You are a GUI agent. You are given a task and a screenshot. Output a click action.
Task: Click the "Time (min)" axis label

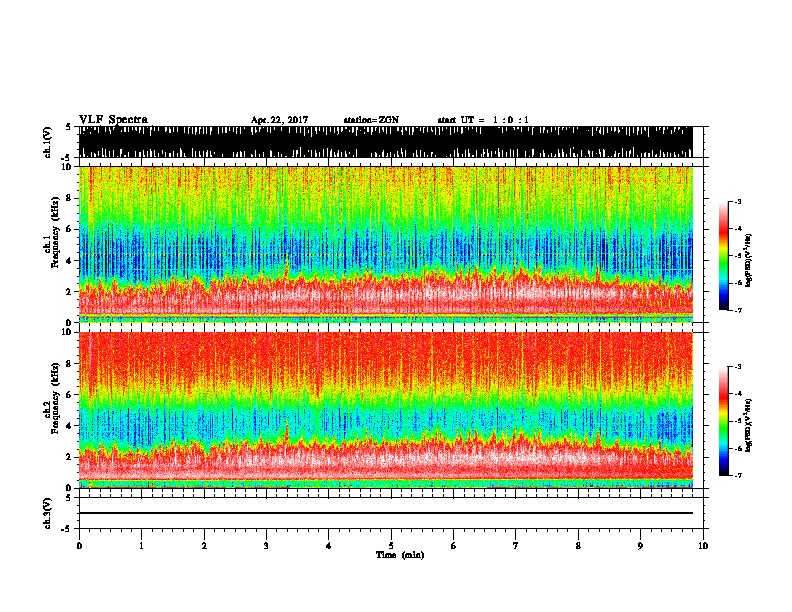pos(400,555)
